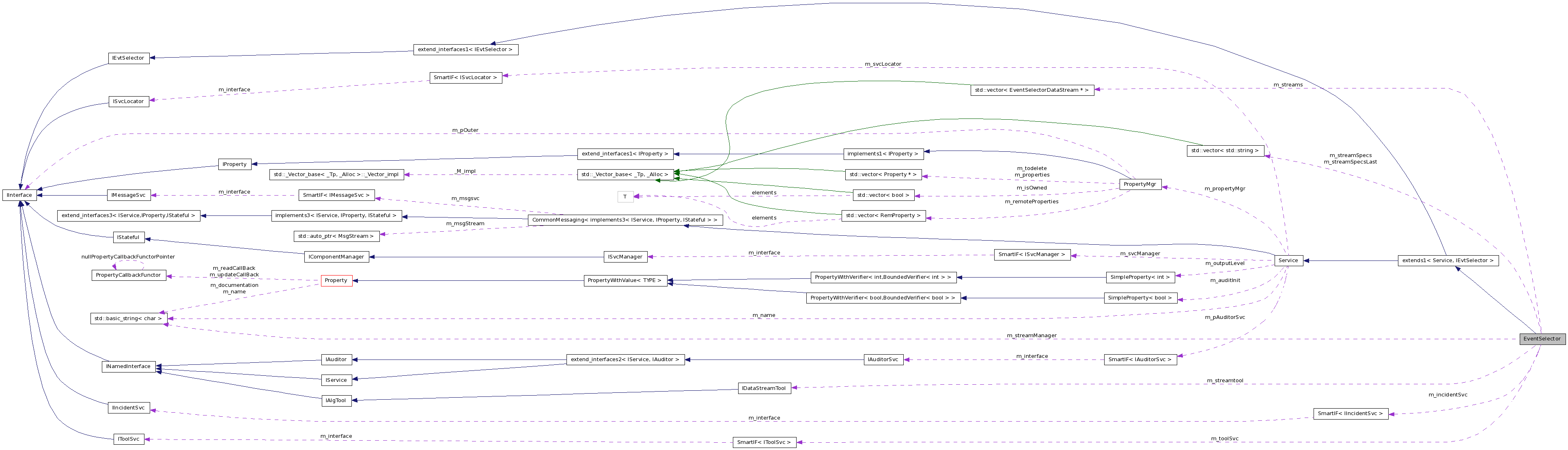
Task: Navigate to the IEvtSelector class
Action: [x=128, y=58]
